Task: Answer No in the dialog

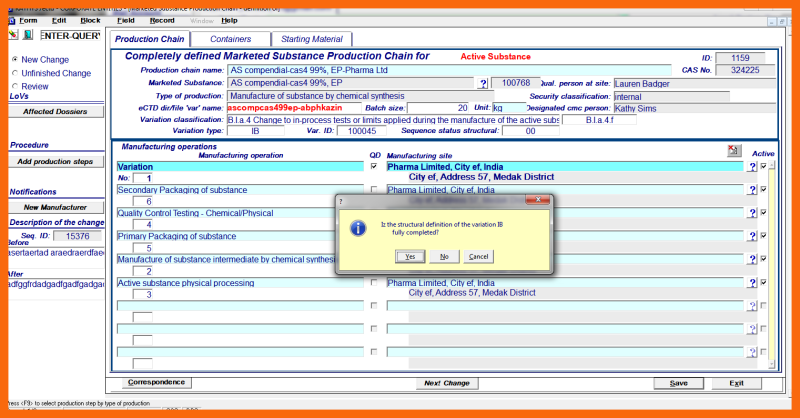Action: tap(444, 257)
